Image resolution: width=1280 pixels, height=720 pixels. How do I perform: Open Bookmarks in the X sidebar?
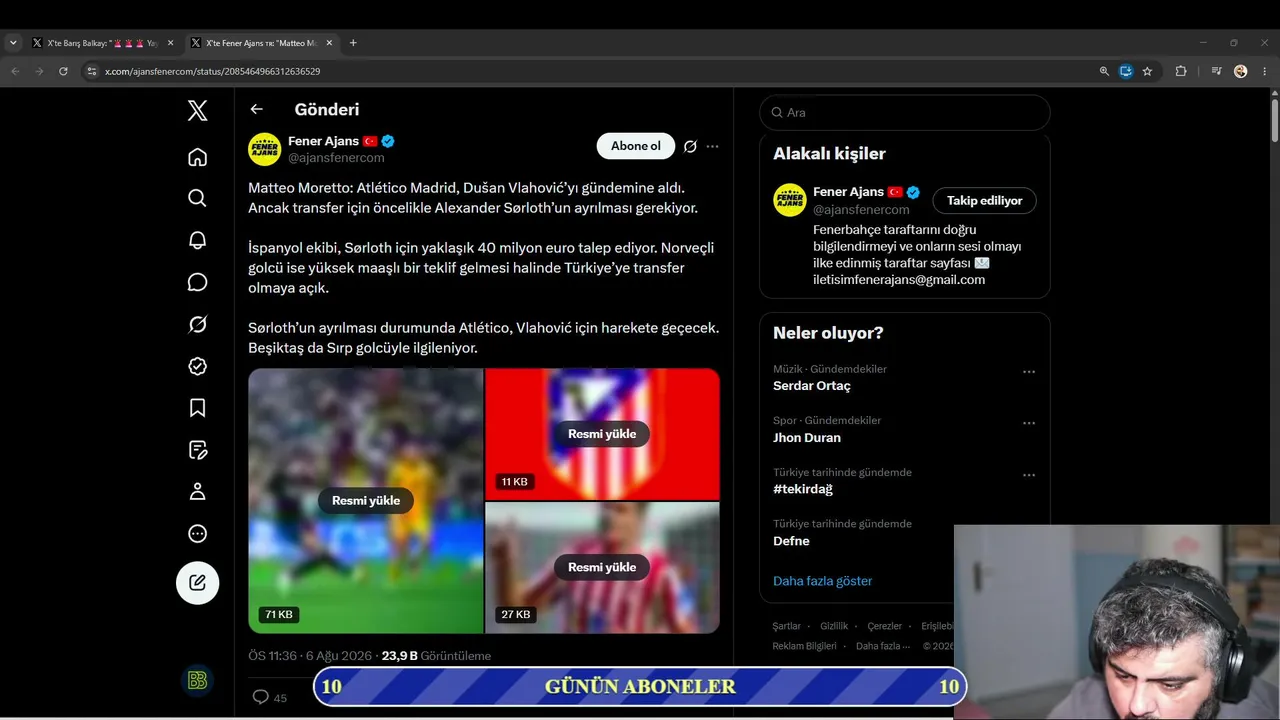click(x=198, y=408)
